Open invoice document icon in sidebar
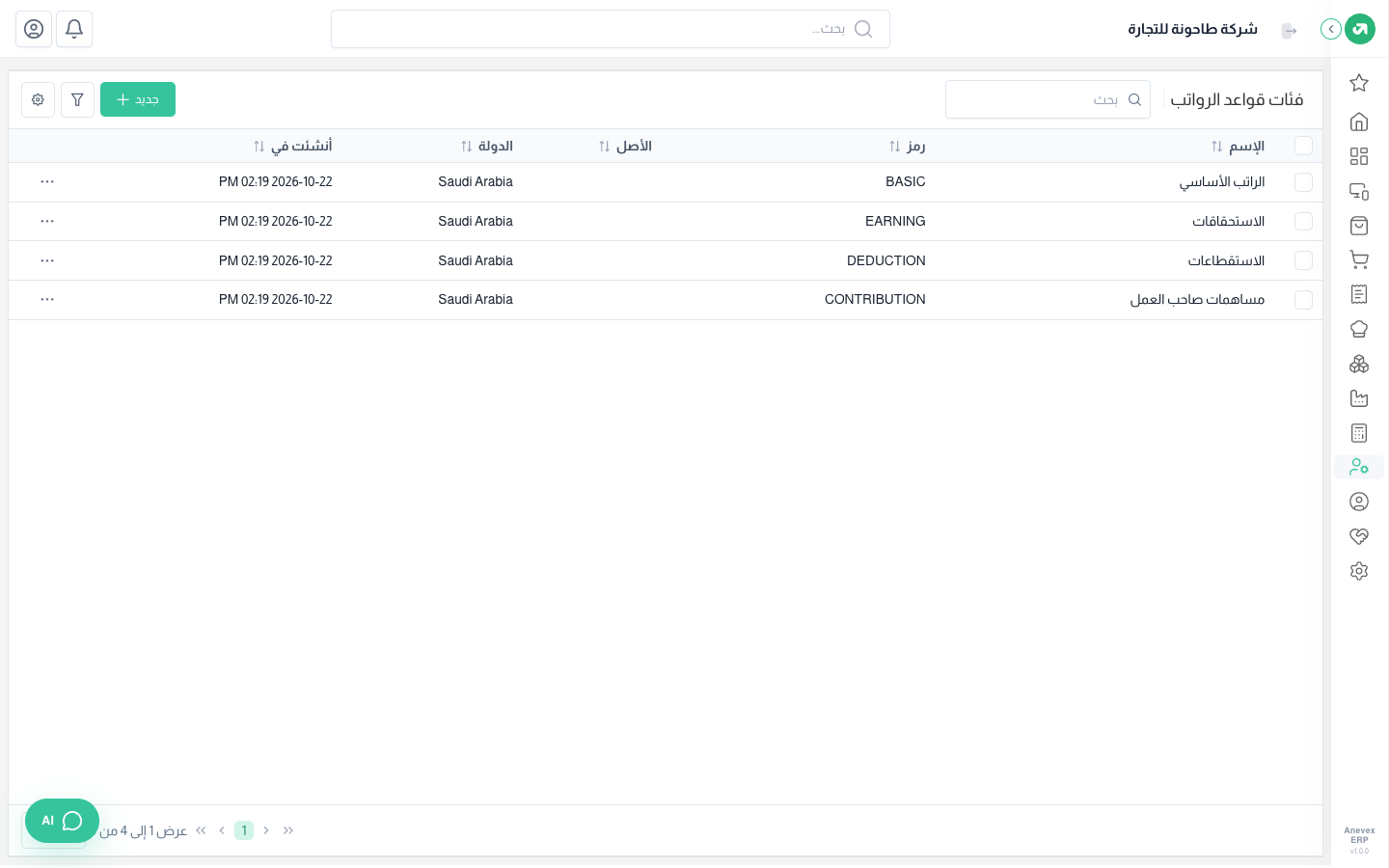Viewport: 1389px width, 868px height. pyautogui.click(x=1359, y=294)
